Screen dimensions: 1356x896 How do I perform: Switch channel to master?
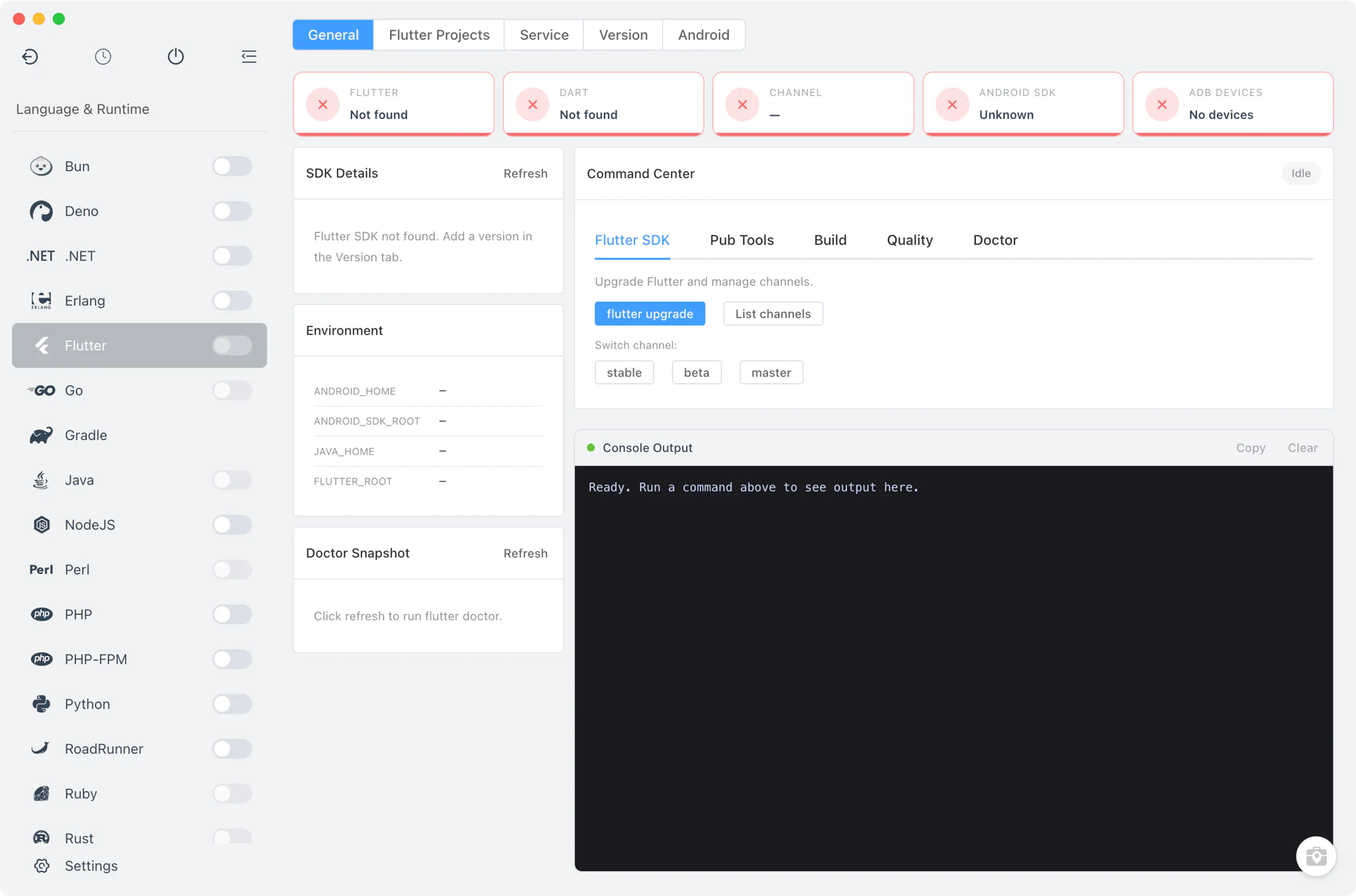click(x=771, y=373)
